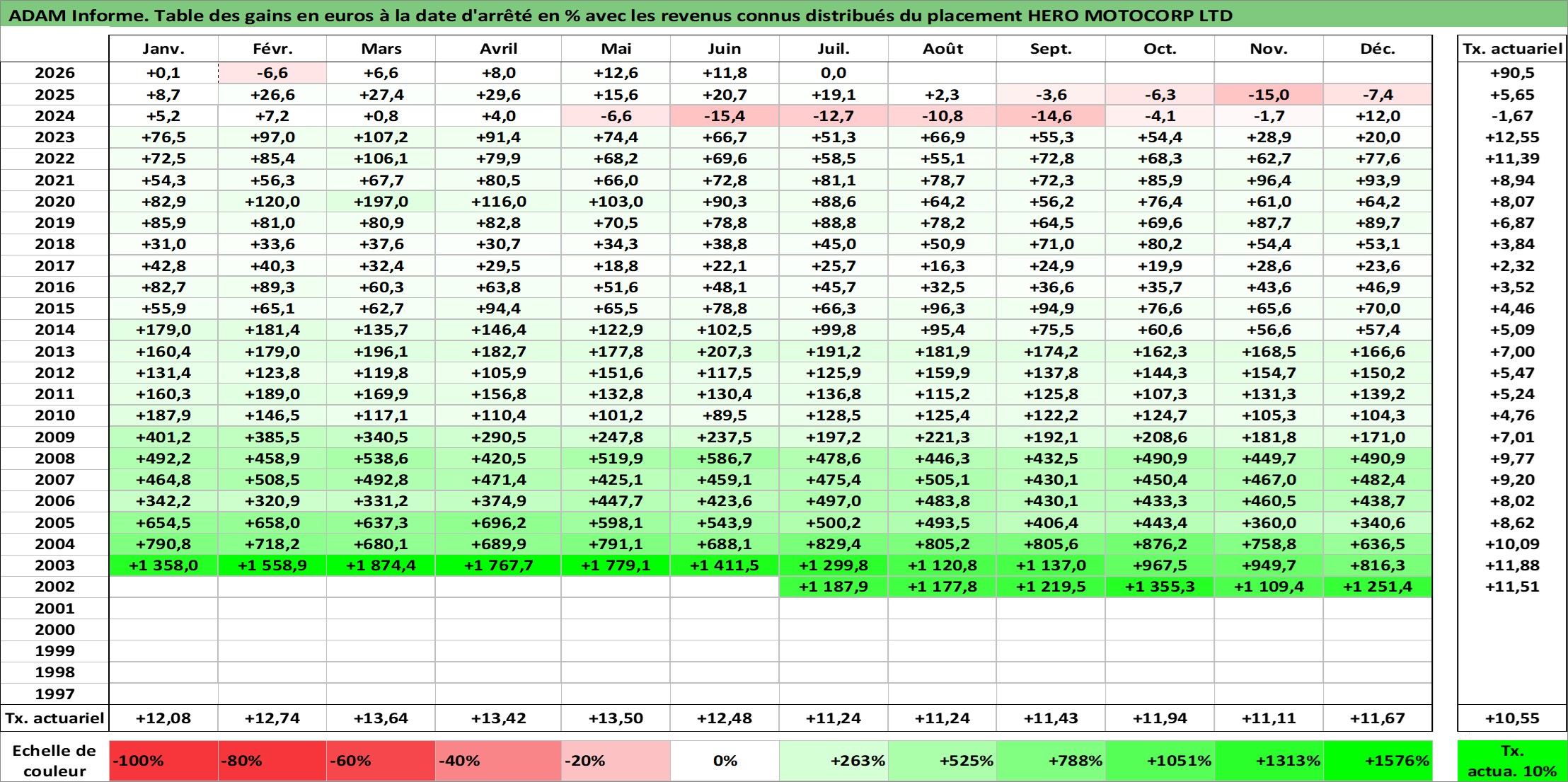
Task: Select the 'Tx. actuariel' row label at bottom left
Action: coord(54,718)
